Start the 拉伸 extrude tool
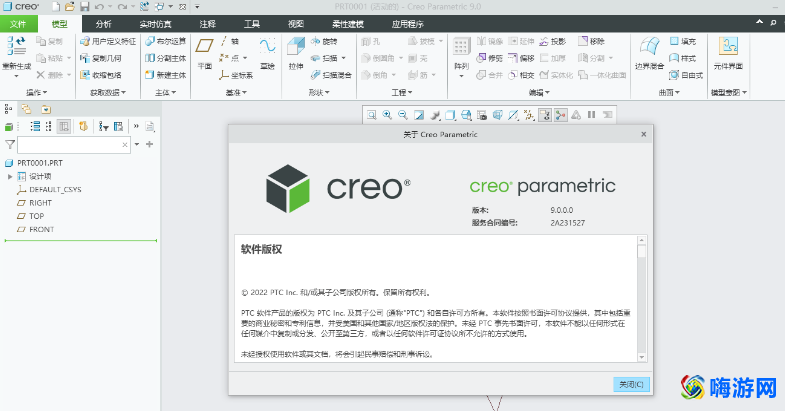This screenshot has height=411, width=785. 296,53
